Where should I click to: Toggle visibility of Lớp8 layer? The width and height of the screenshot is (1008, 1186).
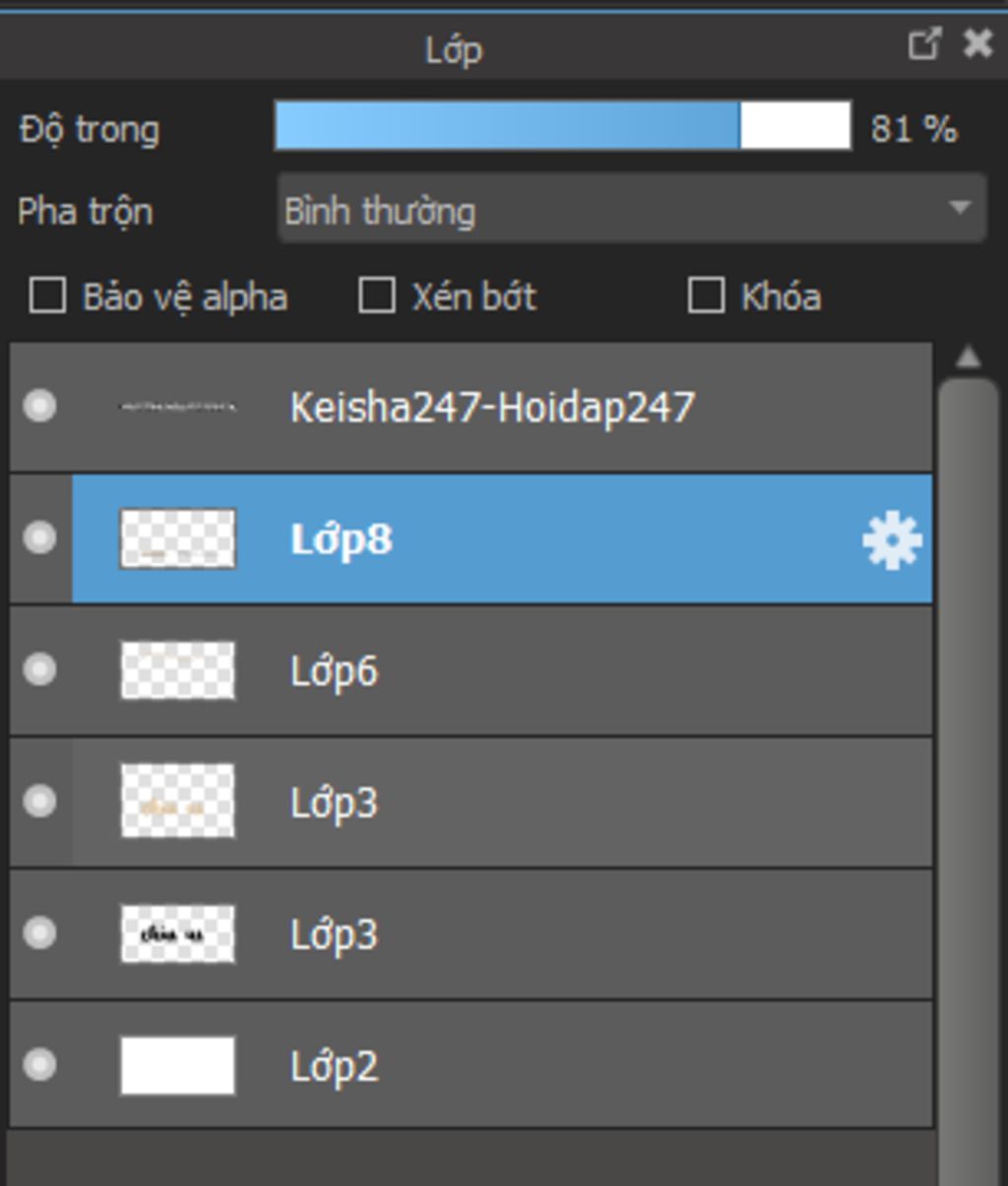coord(39,537)
